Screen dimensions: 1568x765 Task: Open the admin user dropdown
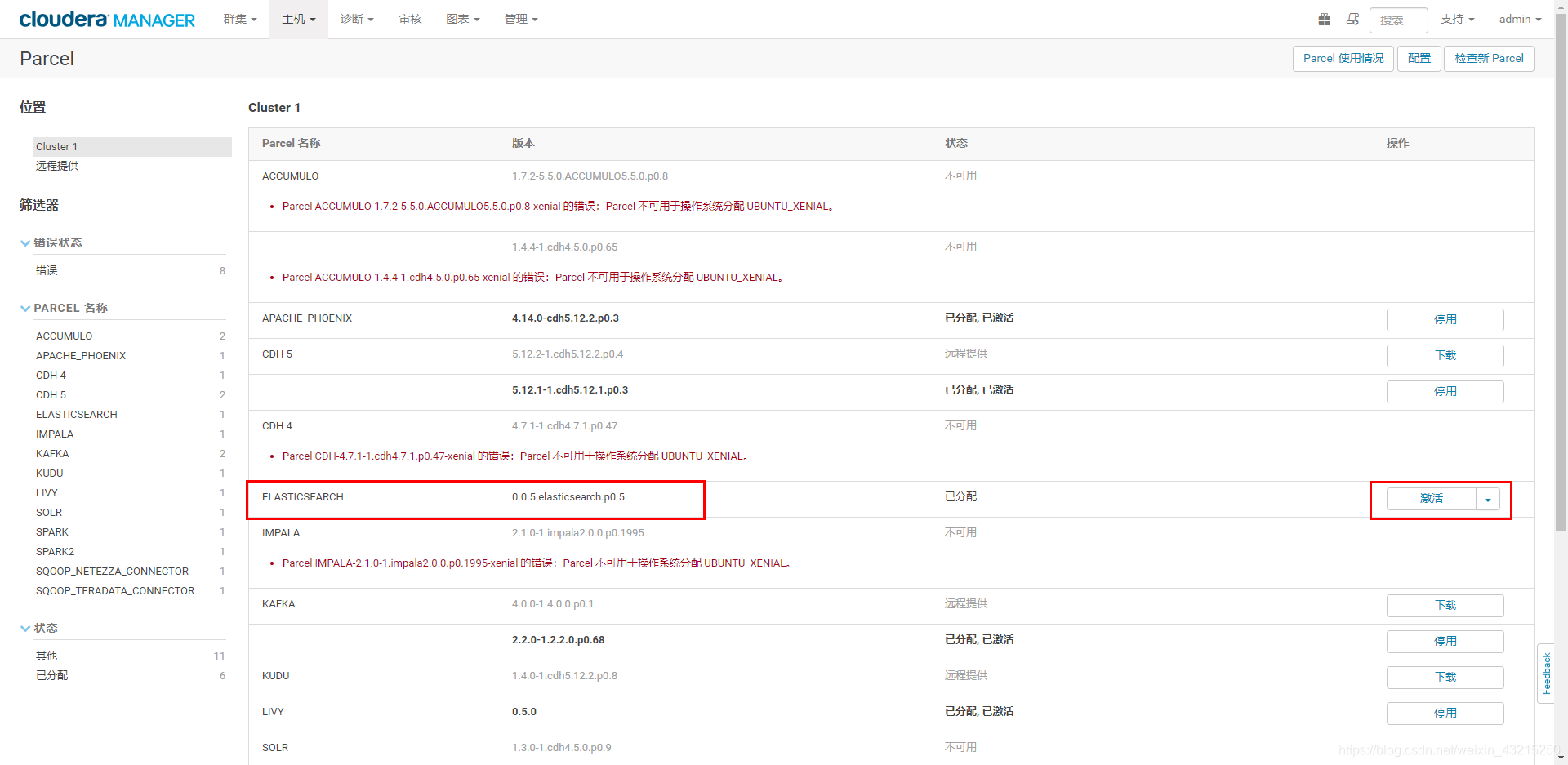1520,19
